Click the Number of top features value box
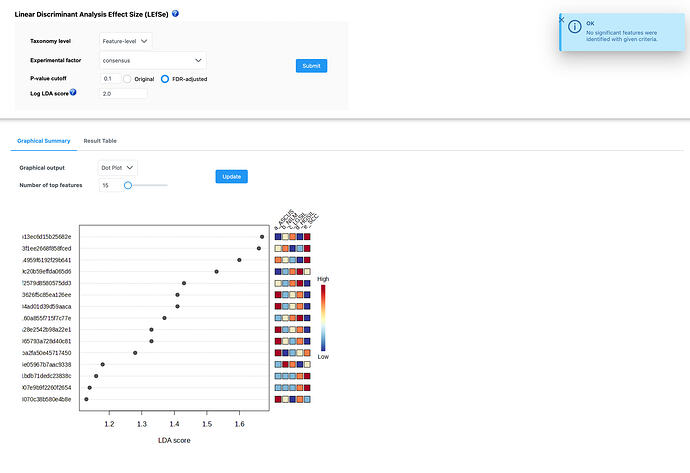 (107, 185)
